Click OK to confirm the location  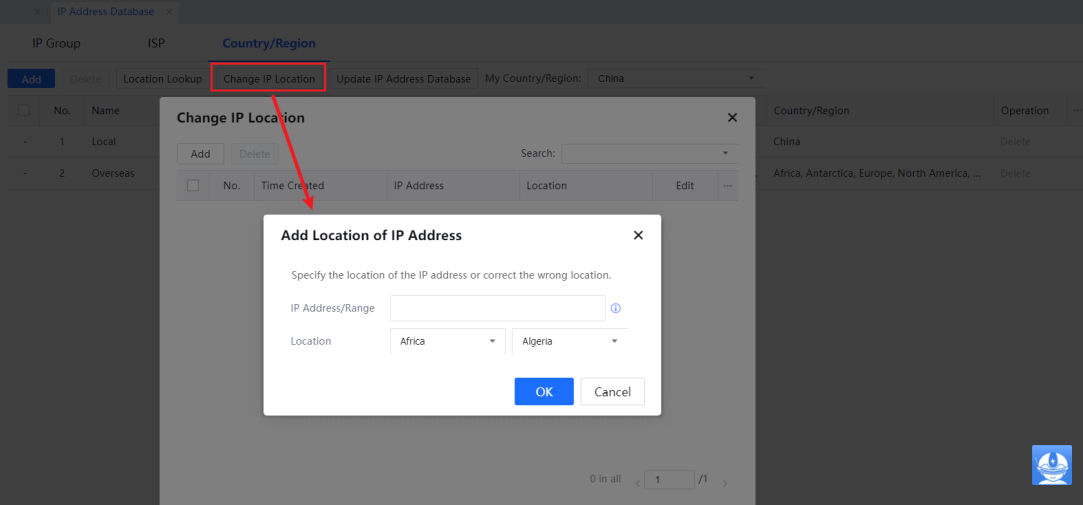pos(544,392)
